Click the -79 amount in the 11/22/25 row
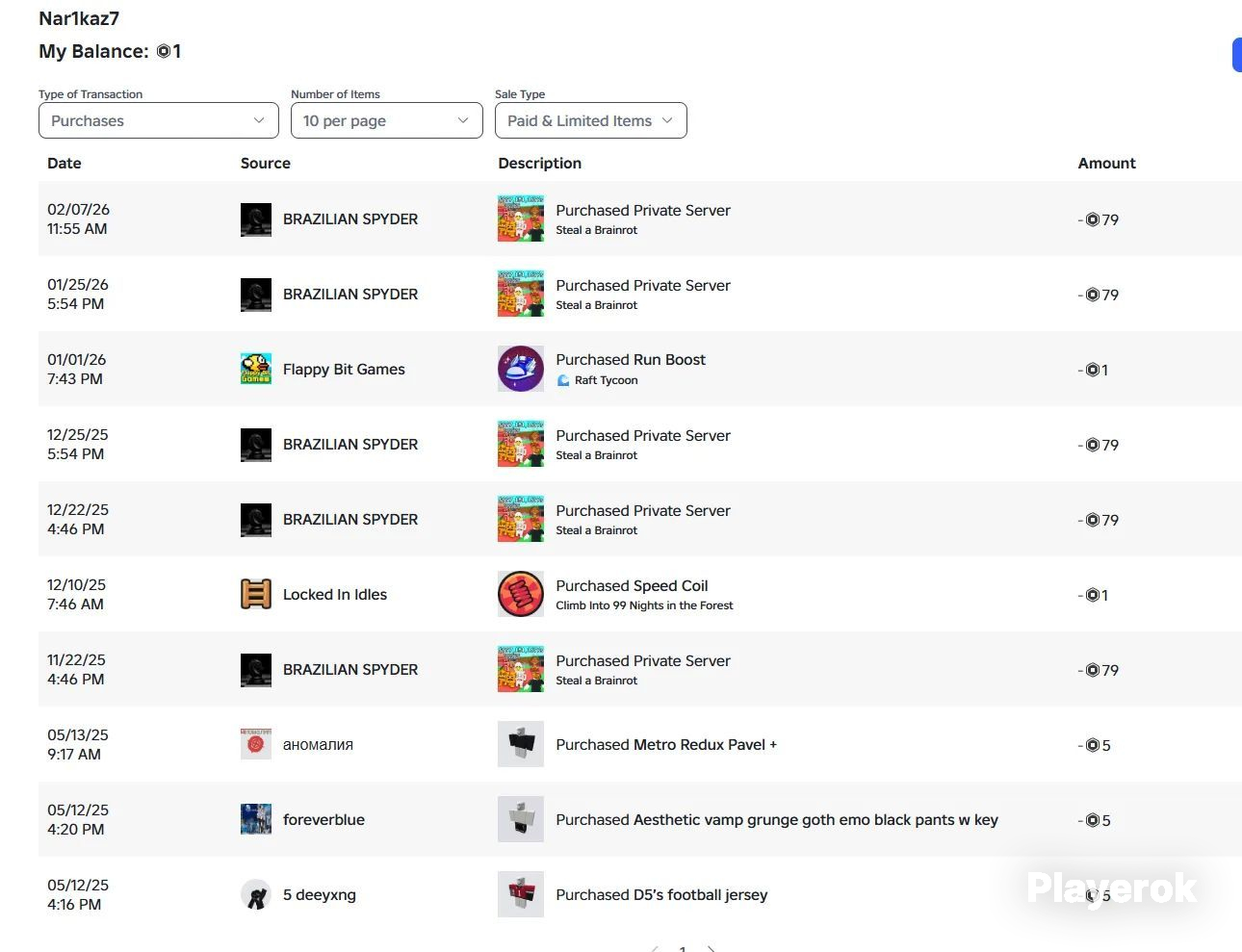 [x=1099, y=670]
